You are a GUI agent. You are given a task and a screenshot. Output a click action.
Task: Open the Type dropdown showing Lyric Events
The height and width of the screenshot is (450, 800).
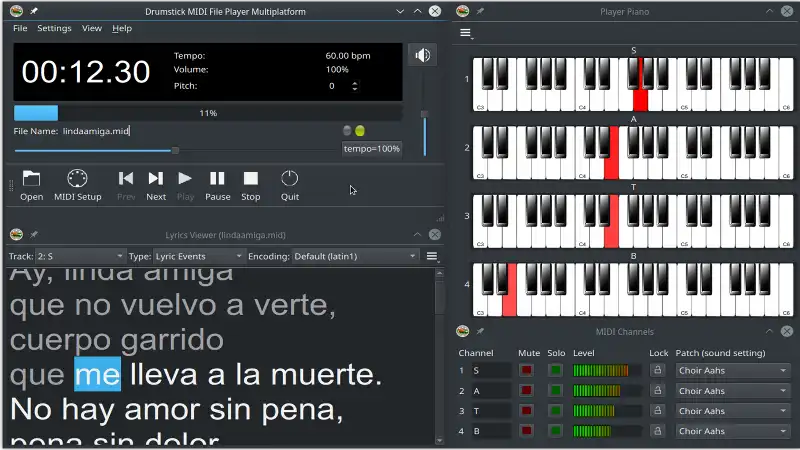pos(198,256)
